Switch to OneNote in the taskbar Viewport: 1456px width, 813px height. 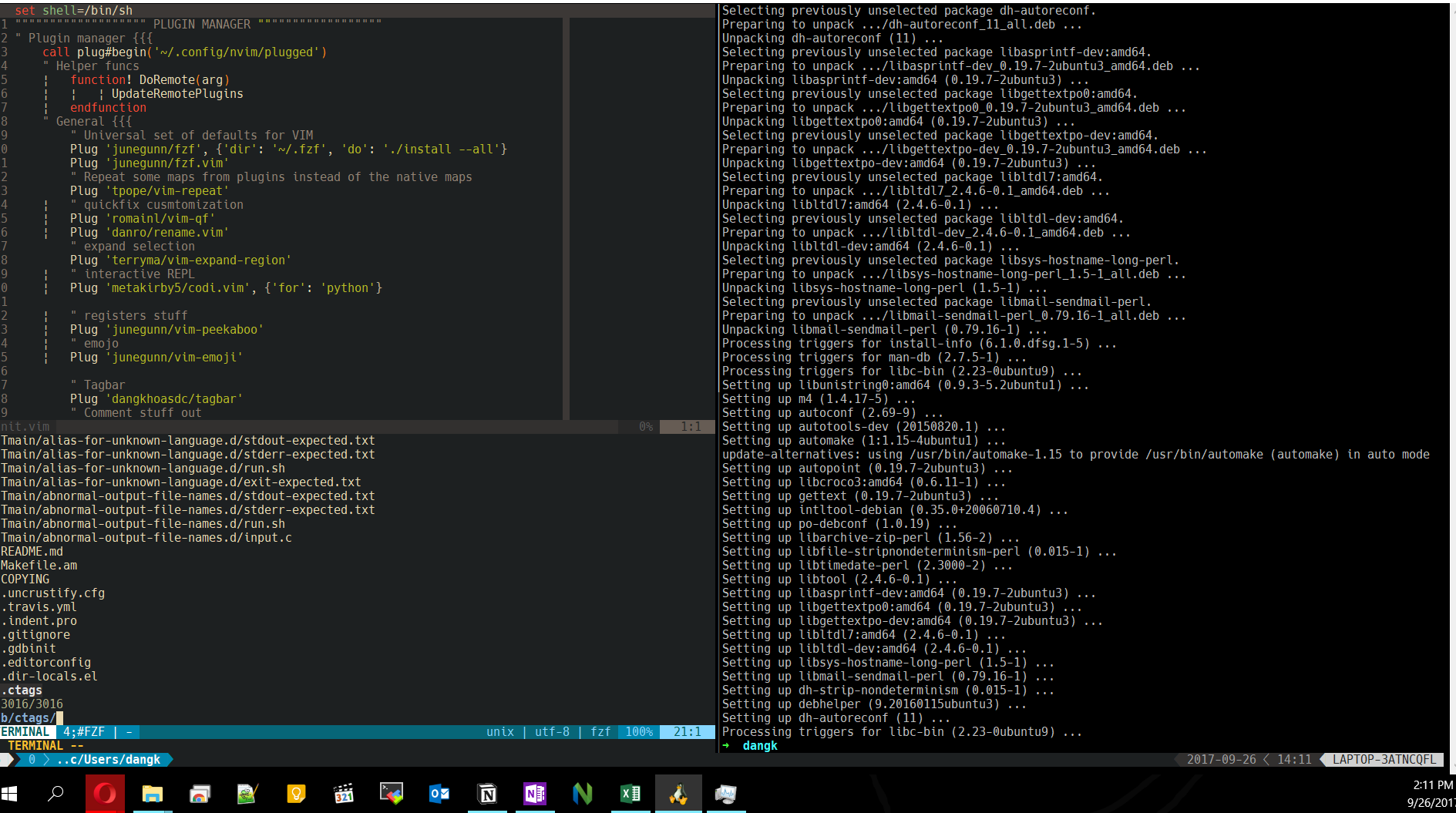(x=535, y=793)
